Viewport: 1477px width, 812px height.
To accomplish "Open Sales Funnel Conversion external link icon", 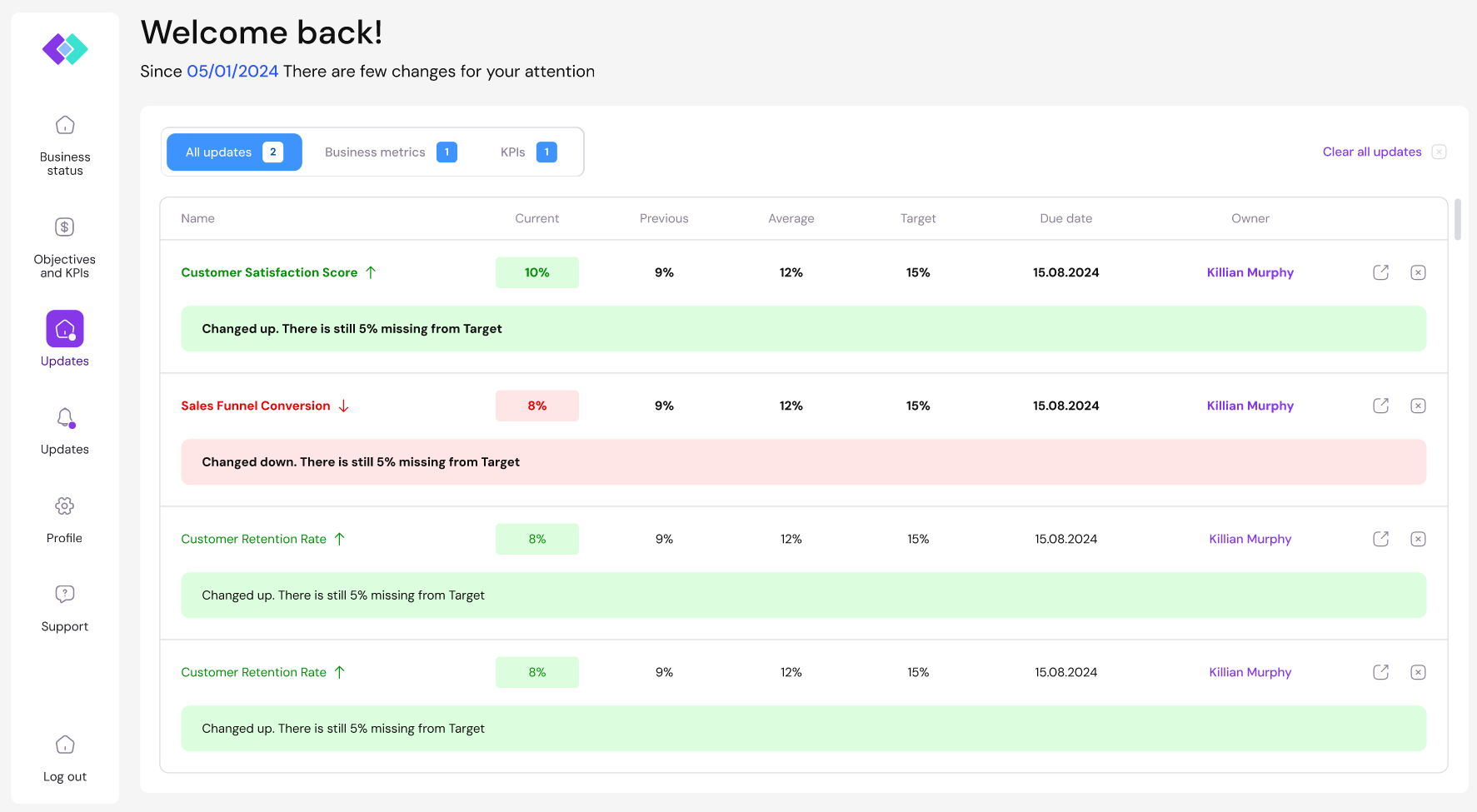I will point(1380,406).
